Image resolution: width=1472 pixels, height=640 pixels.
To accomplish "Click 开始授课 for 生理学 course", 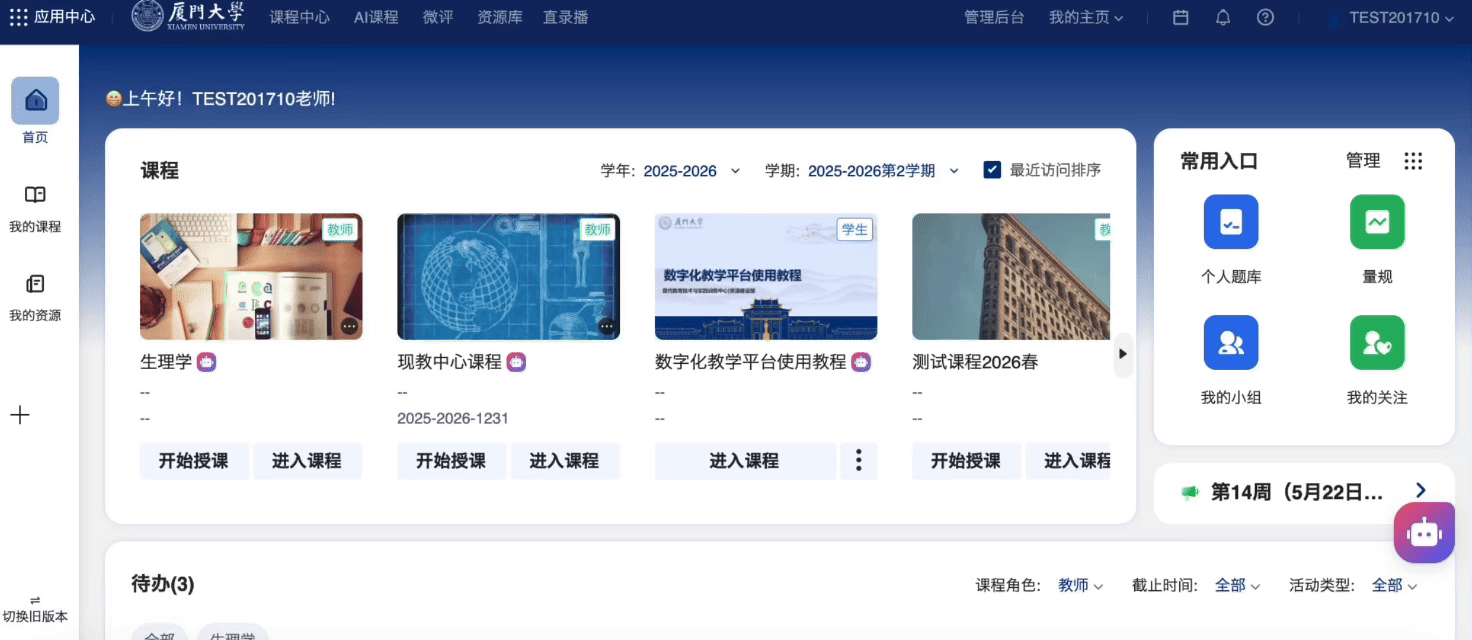I will (x=194, y=461).
